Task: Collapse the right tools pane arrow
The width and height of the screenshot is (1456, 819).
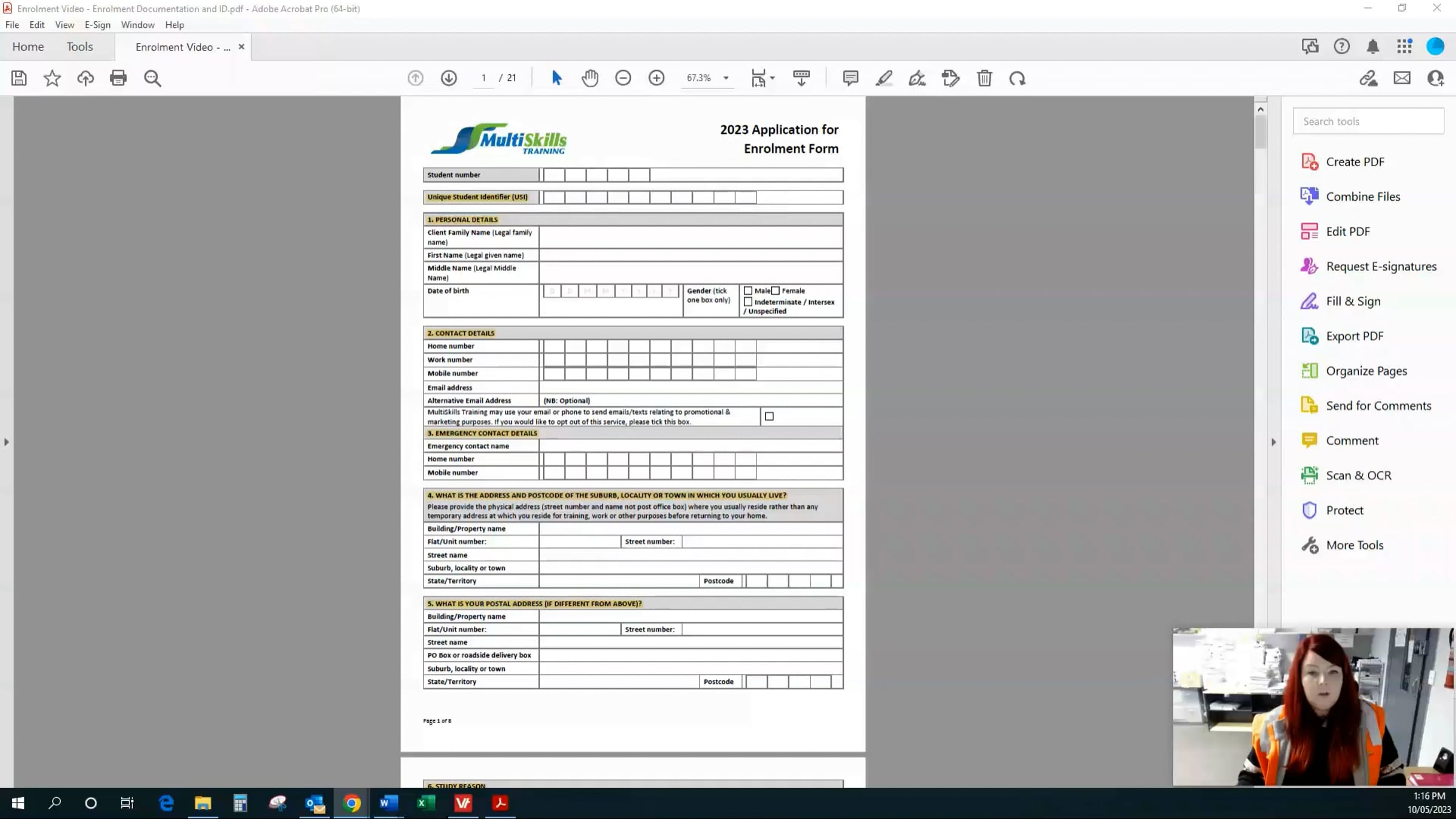Action: (1273, 442)
